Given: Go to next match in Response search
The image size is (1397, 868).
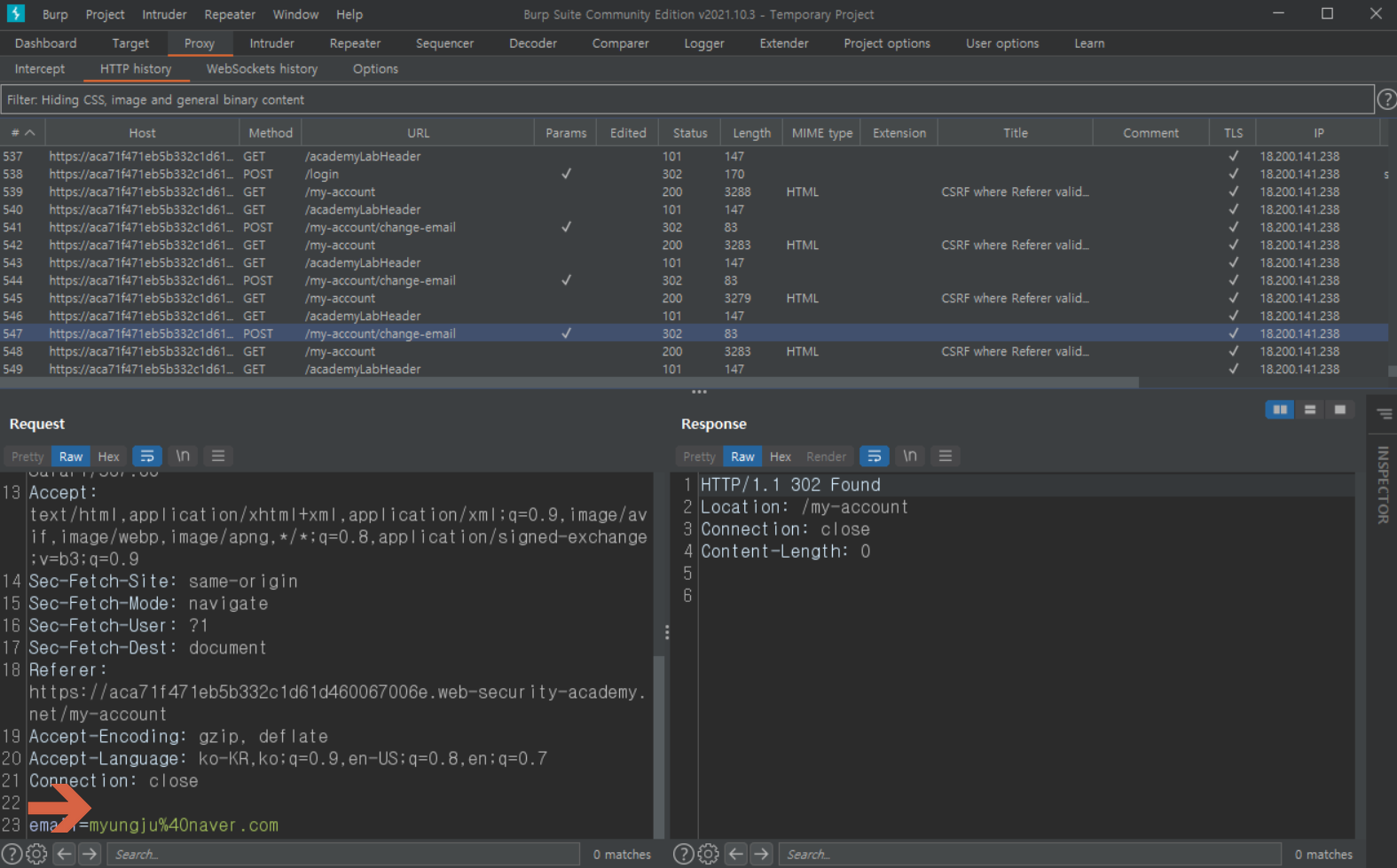Looking at the screenshot, I should click(762, 854).
